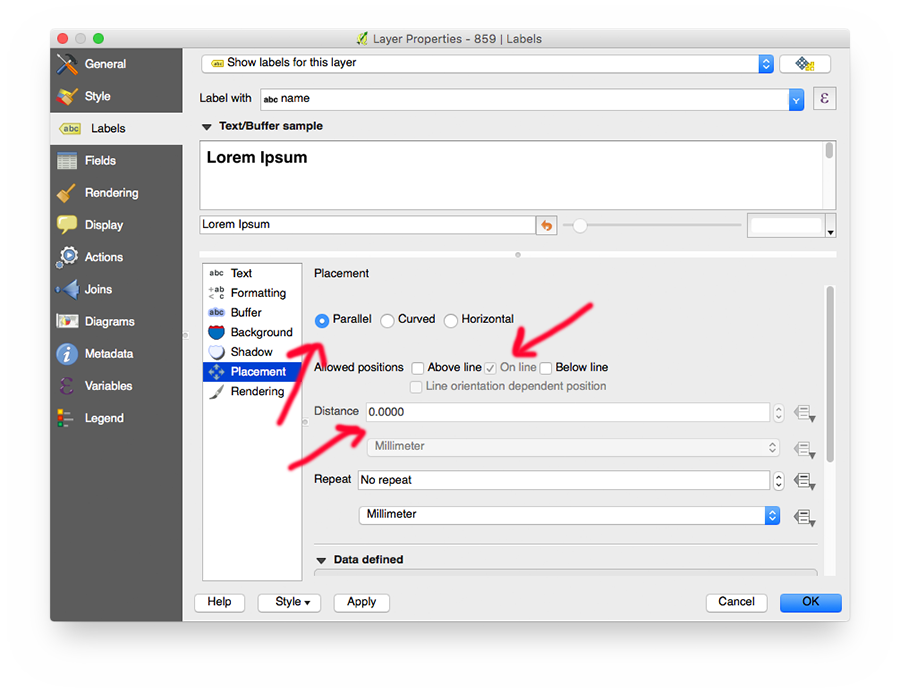
Task: Click the Repeat value stepper
Action: [778, 481]
